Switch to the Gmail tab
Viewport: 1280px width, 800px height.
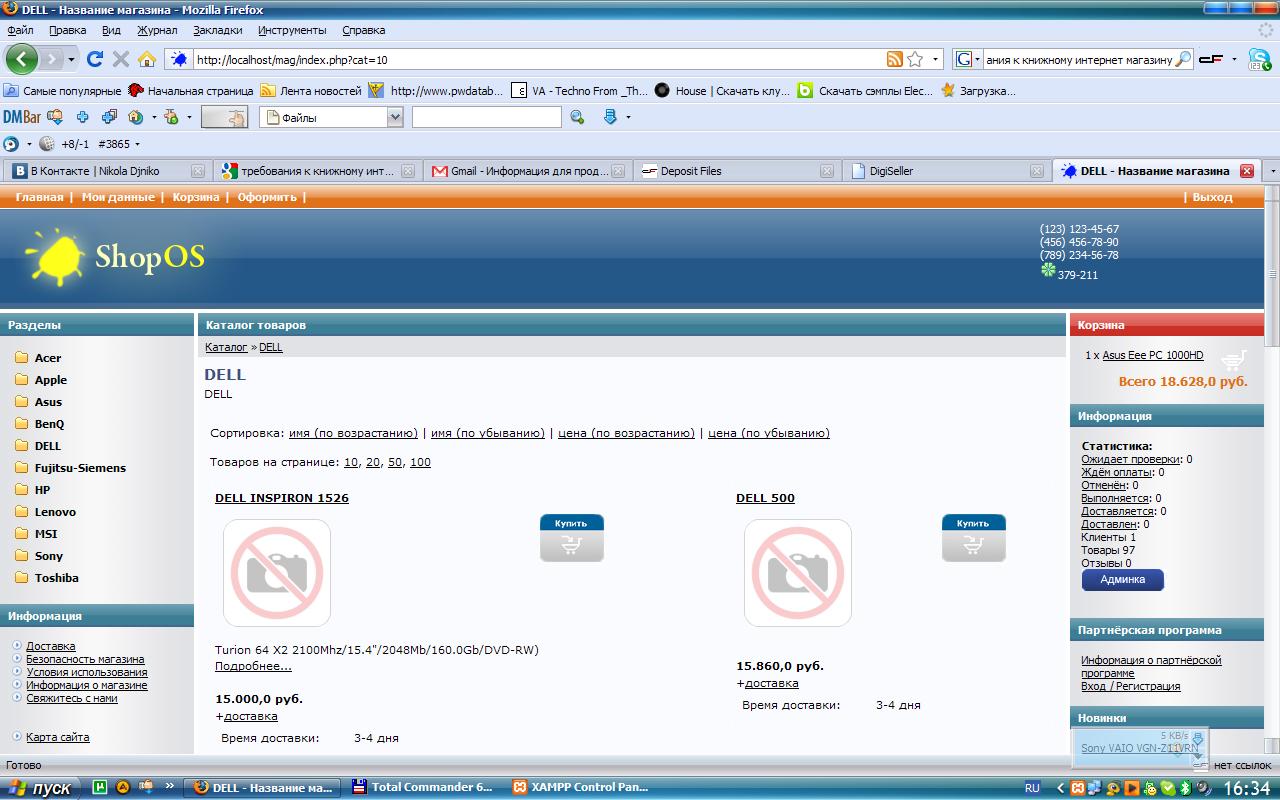[x=520, y=171]
